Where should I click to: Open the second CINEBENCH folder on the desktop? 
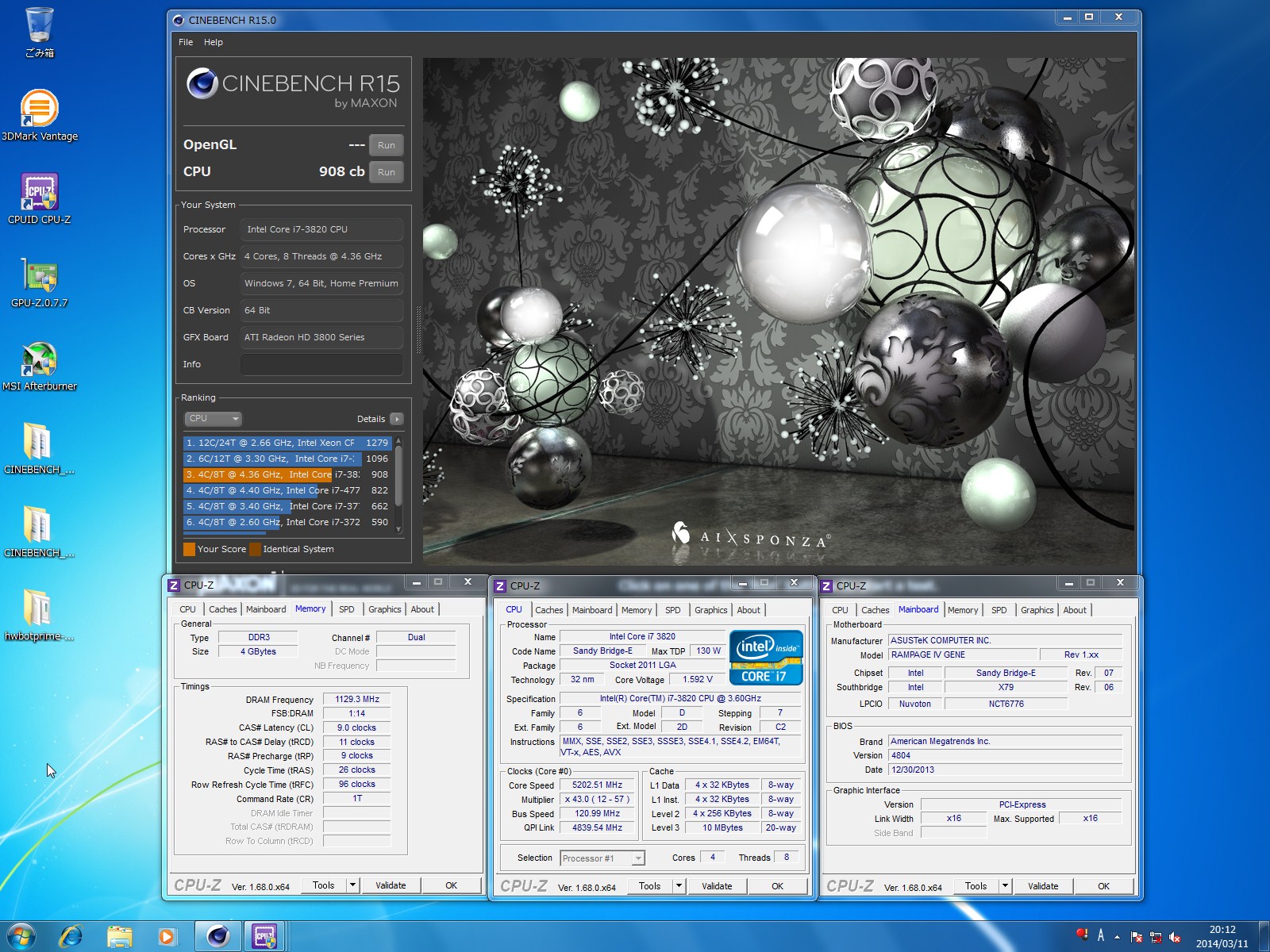pyautogui.click(x=39, y=532)
